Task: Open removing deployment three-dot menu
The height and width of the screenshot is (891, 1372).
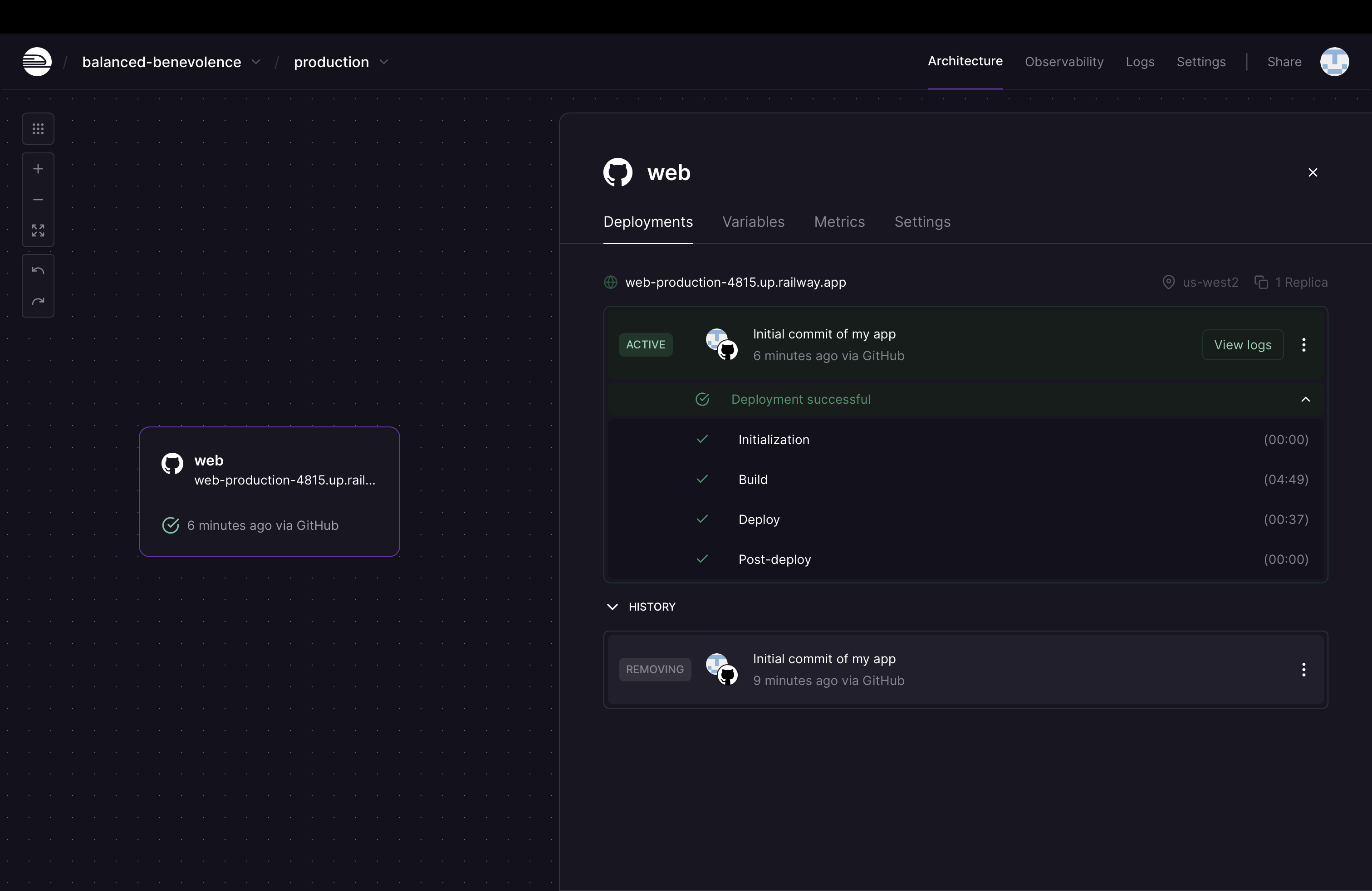Action: pos(1303,669)
